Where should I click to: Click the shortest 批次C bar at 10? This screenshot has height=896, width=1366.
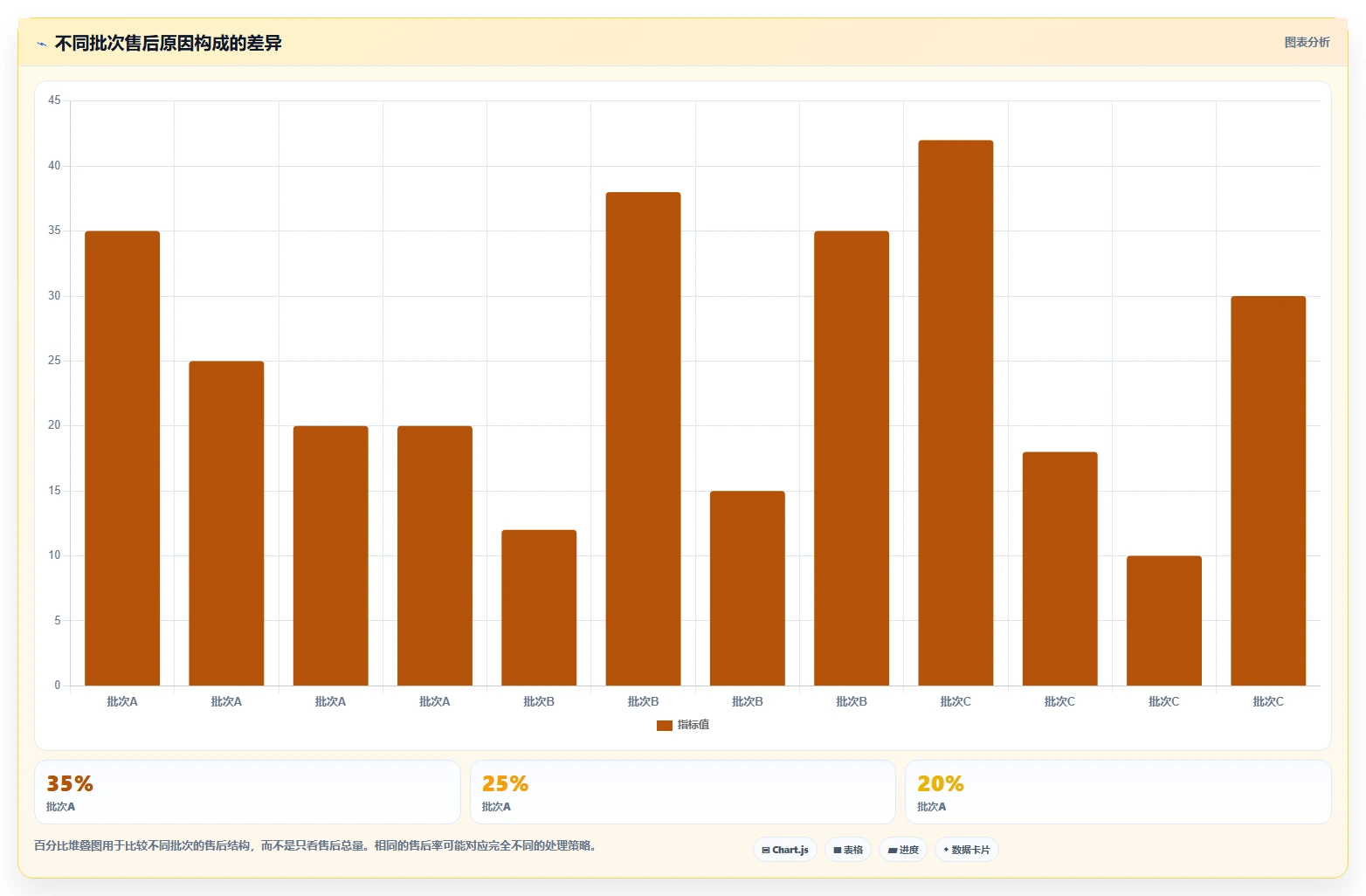point(1164,621)
